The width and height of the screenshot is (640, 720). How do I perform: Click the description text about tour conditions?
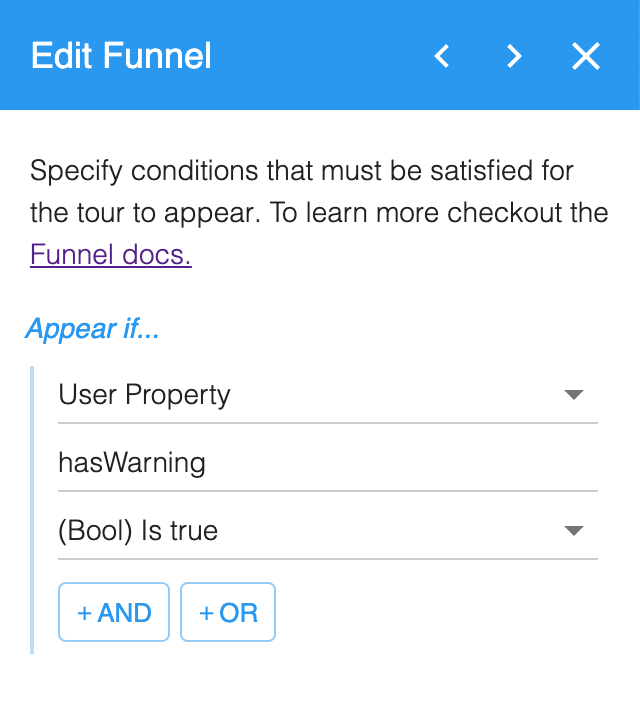(x=320, y=191)
